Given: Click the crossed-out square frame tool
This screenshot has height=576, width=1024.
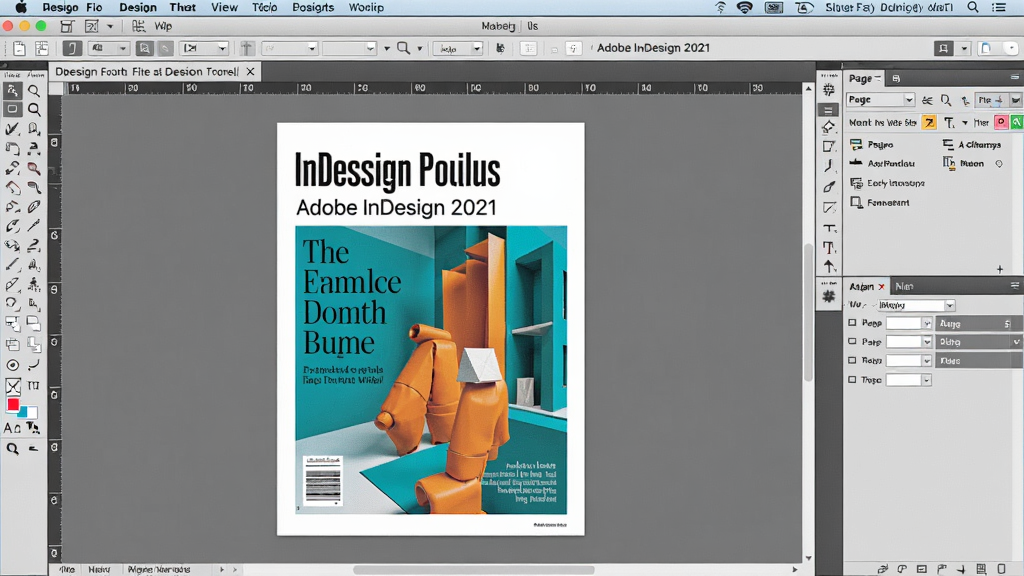Looking at the screenshot, I should pos(12,386).
